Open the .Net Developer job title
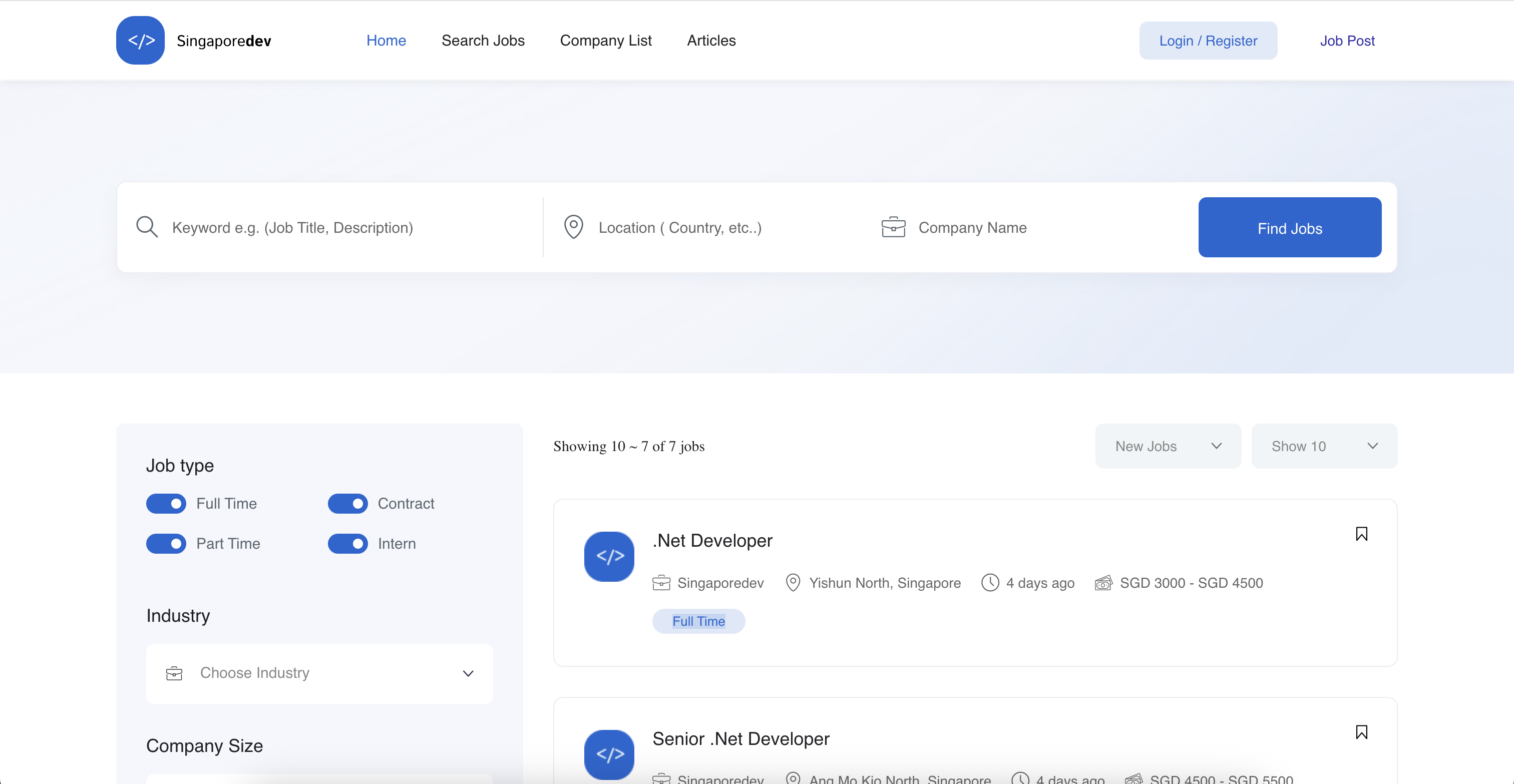Screen dimensions: 1514x784 tap(712, 540)
